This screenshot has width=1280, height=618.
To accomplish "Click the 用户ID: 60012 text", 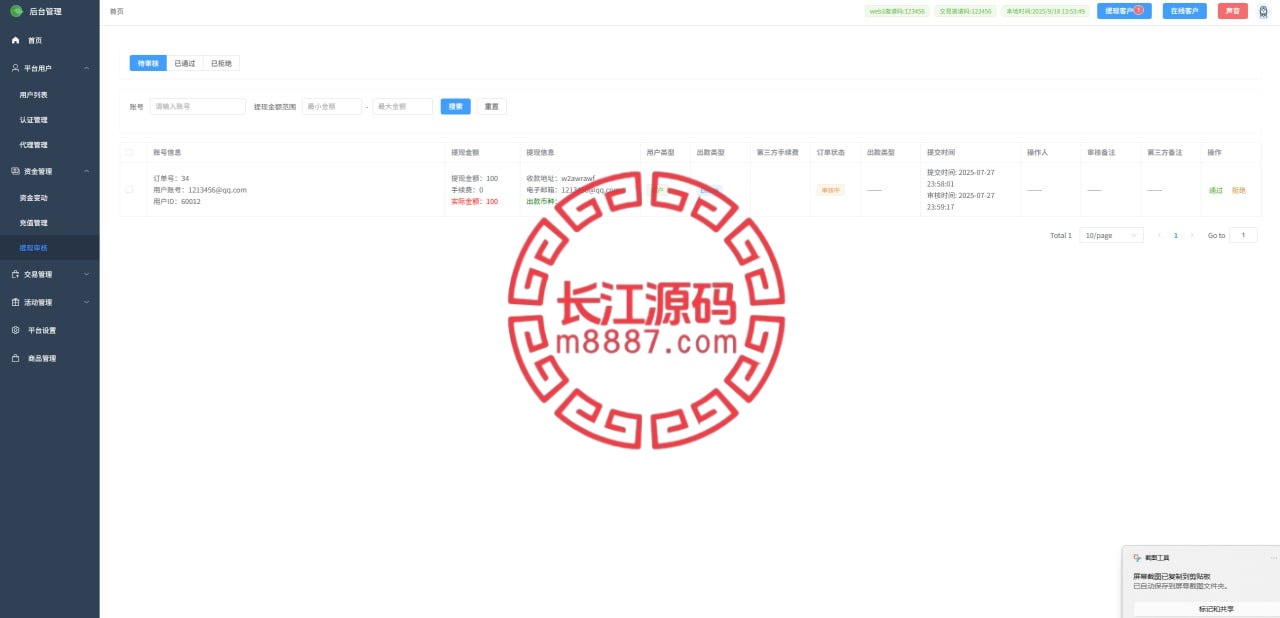I will point(177,201).
